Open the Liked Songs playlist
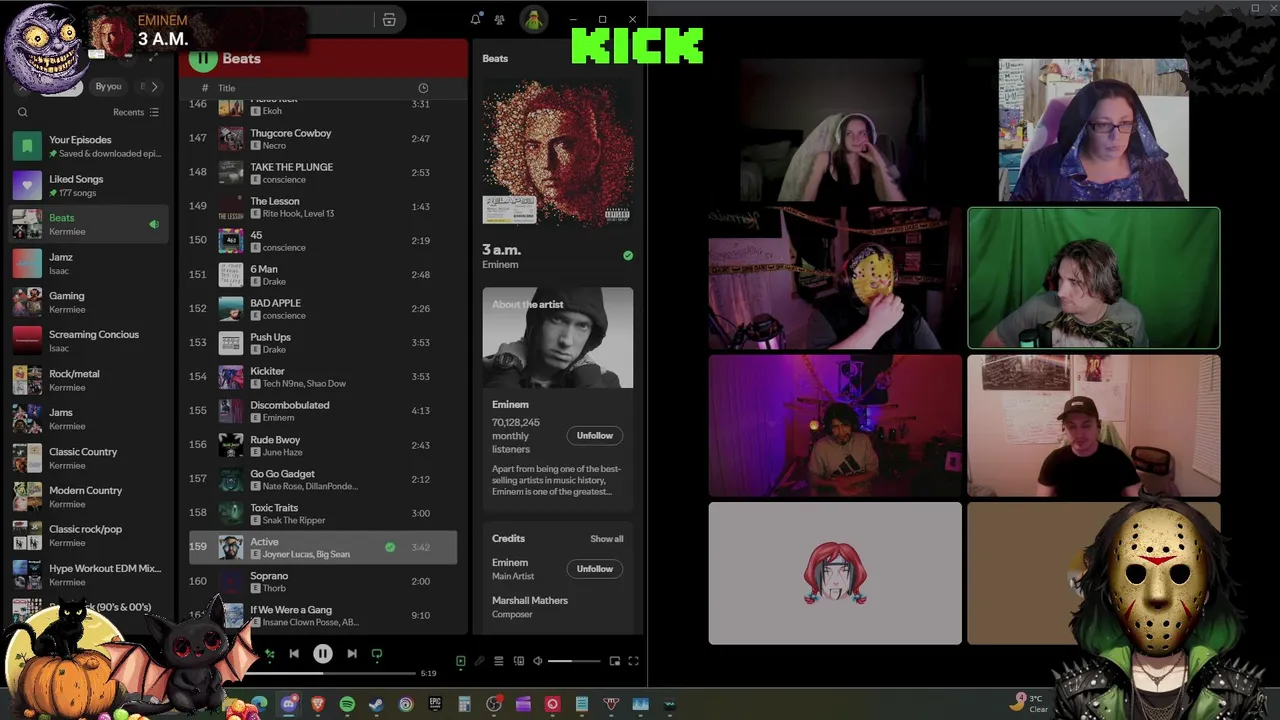The height and width of the screenshot is (720, 1280). tap(90, 185)
